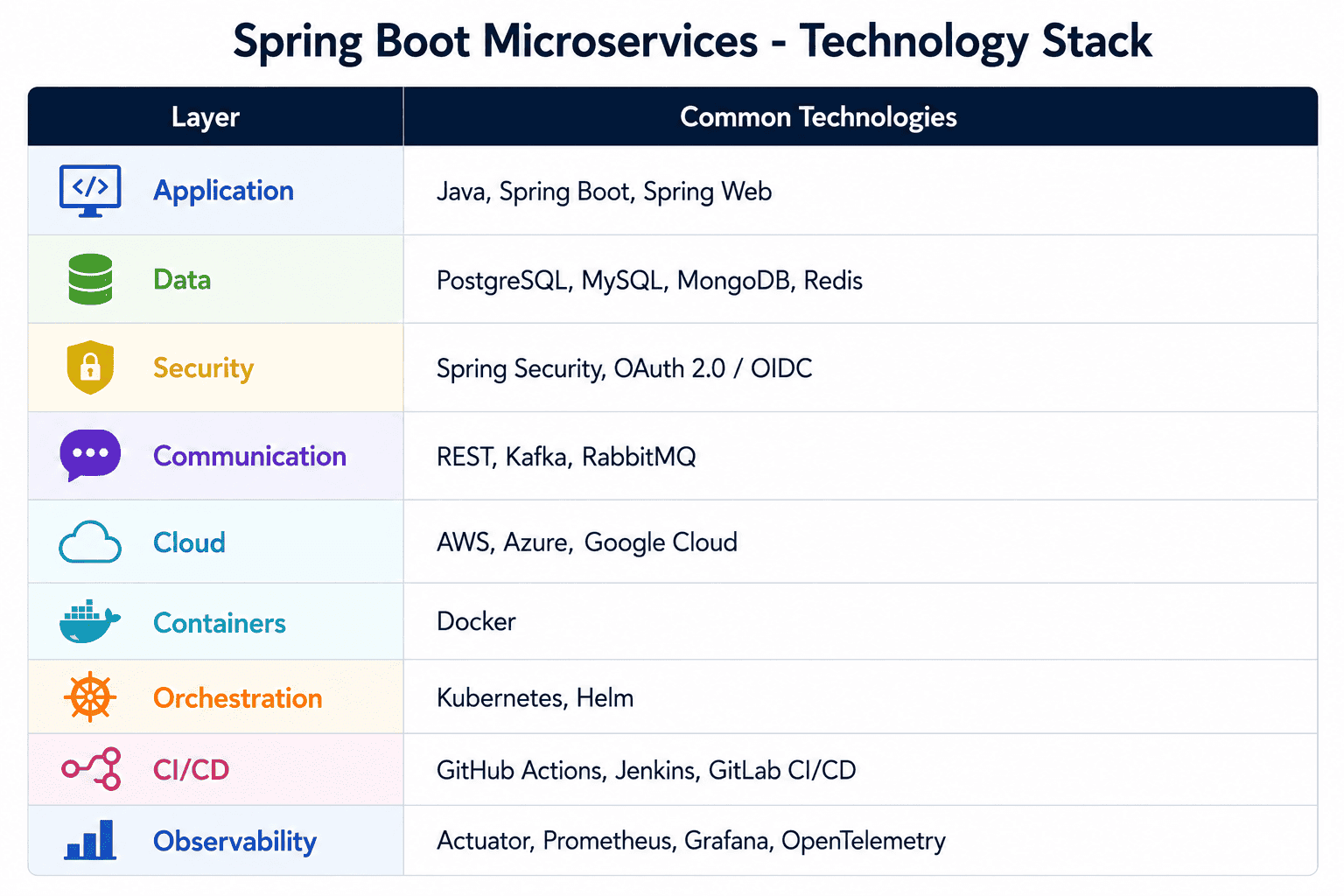
Task: Click the 'Spring Boot Microservices - Technology Stack' title
Action: tap(692, 41)
